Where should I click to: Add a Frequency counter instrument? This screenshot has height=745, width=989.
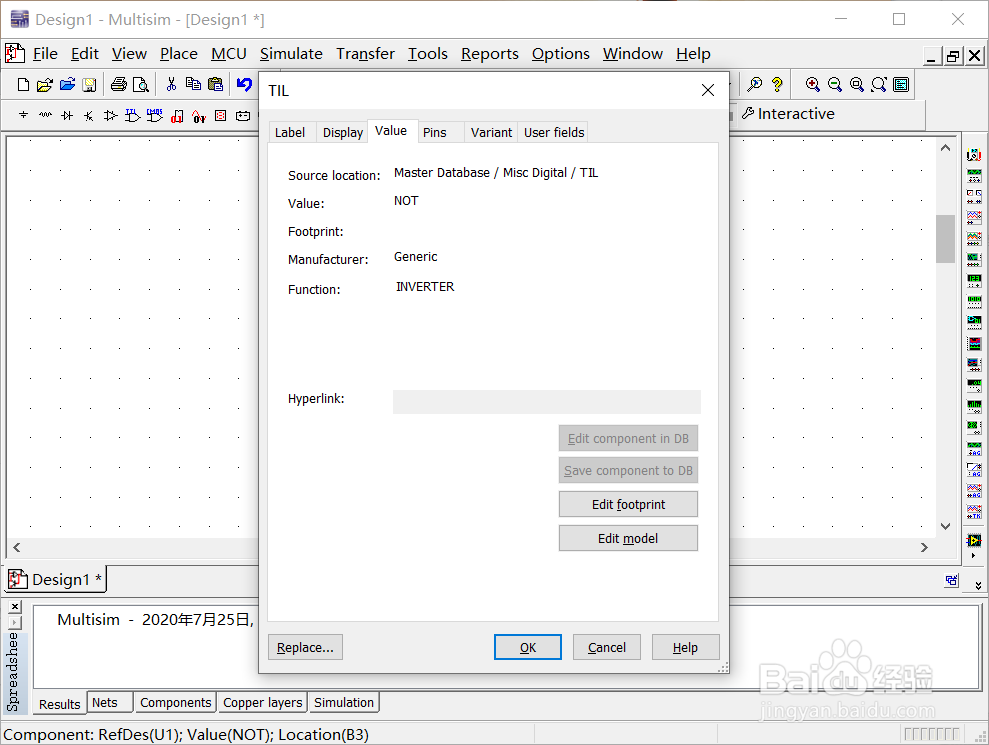point(974,280)
